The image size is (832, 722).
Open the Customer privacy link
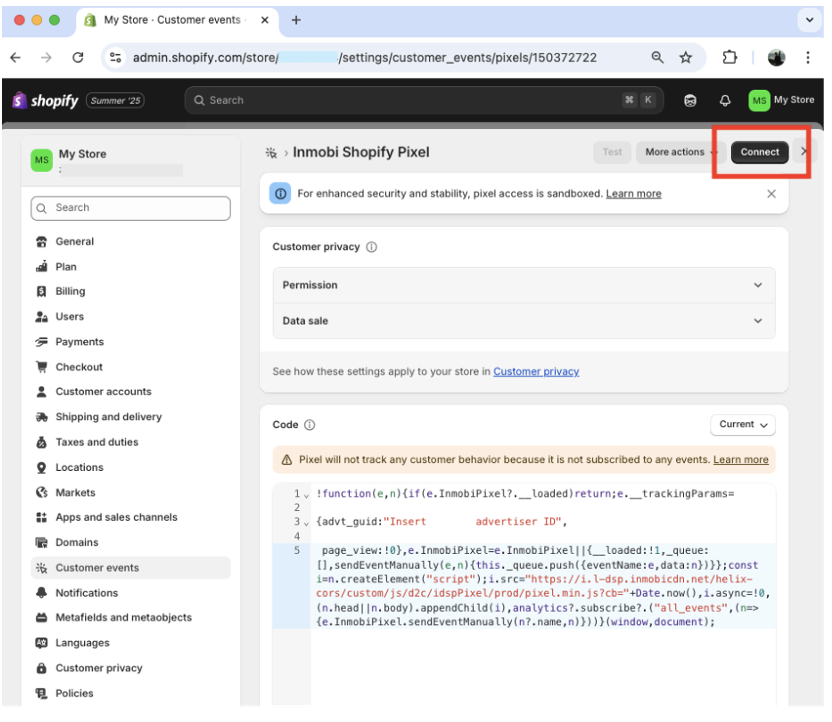coord(536,372)
